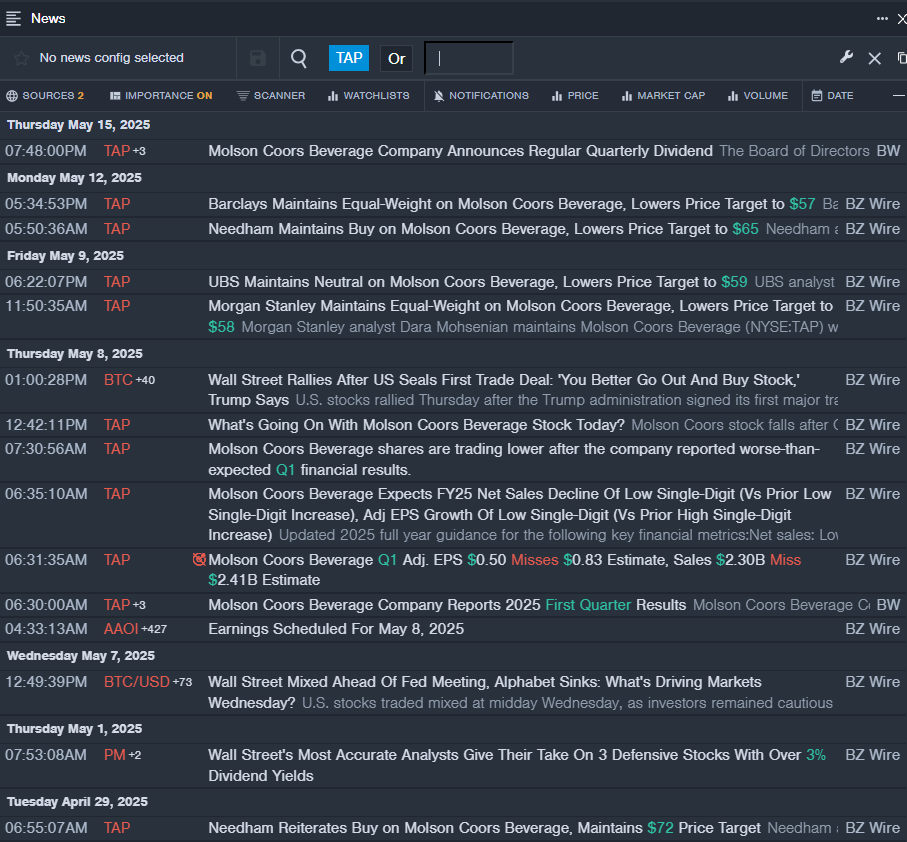
Task: Click the star icon for news config
Action: [21, 58]
